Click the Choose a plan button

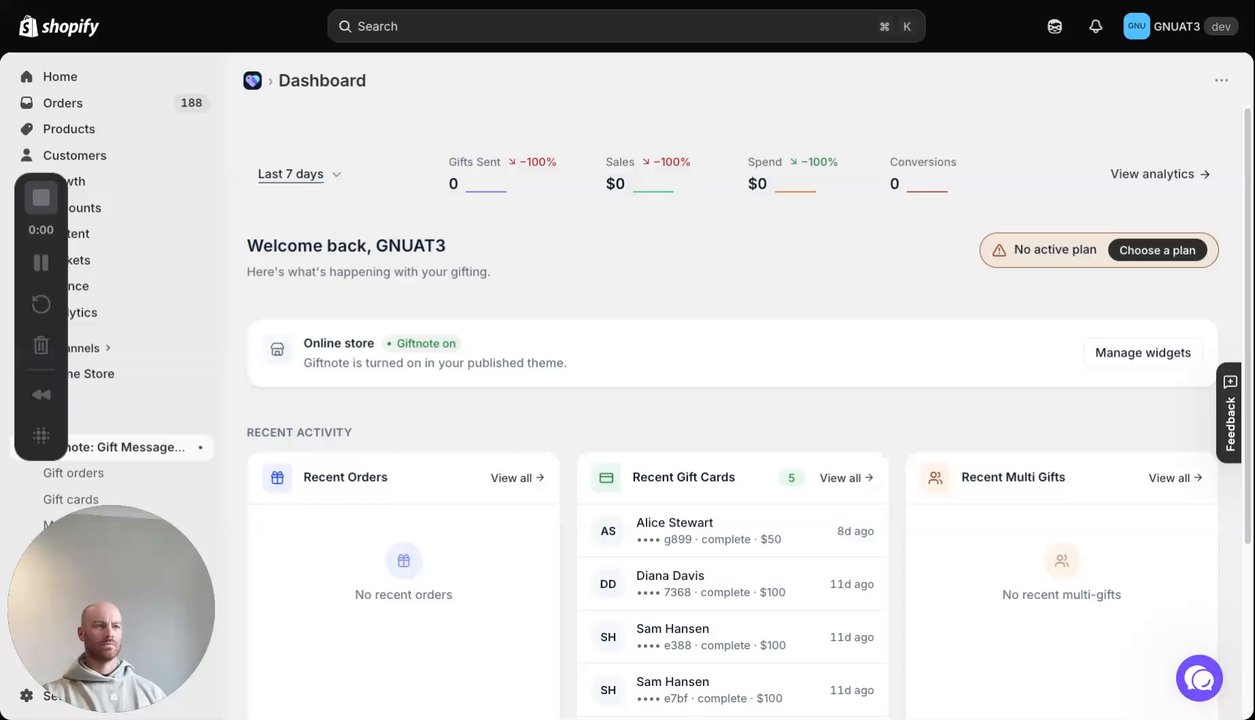point(1157,250)
